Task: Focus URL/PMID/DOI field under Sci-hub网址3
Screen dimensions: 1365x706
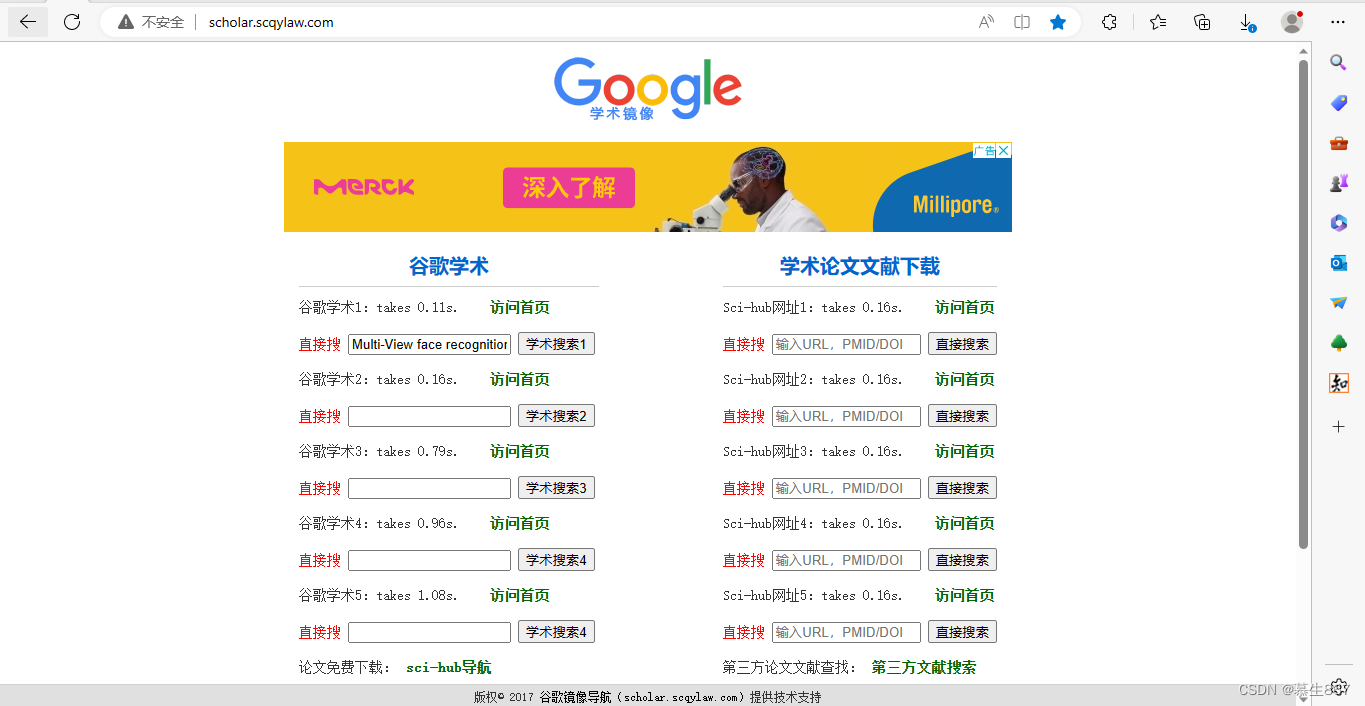Action: point(846,488)
